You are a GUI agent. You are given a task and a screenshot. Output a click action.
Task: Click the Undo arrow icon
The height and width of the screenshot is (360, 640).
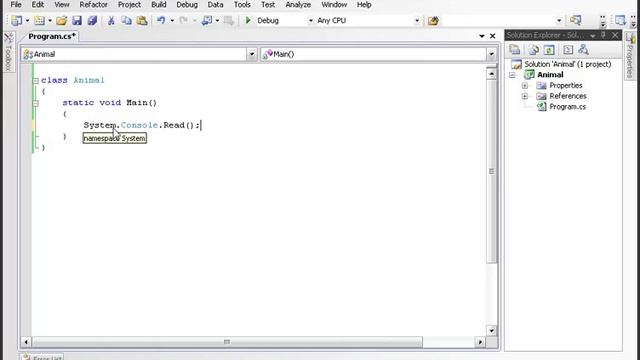pyautogui.click(x=161, y=20)
